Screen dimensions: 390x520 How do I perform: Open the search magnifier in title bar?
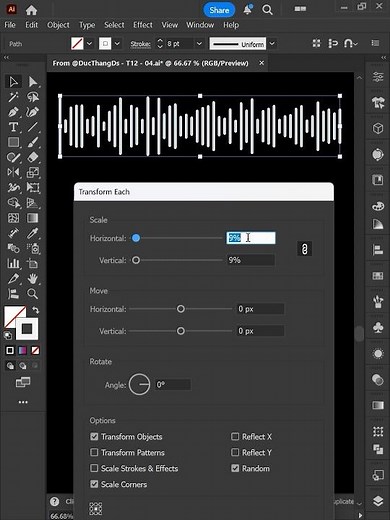click(267, 10)
